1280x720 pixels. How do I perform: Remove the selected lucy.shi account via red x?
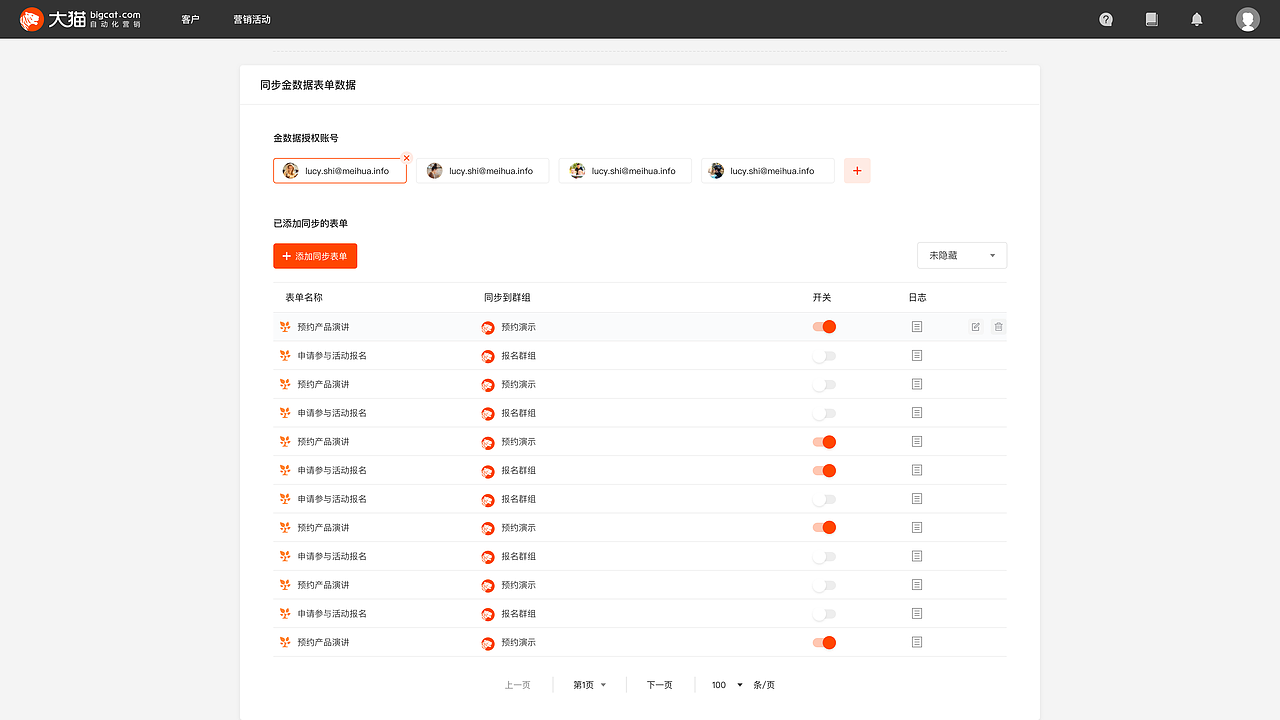point(406,158)
